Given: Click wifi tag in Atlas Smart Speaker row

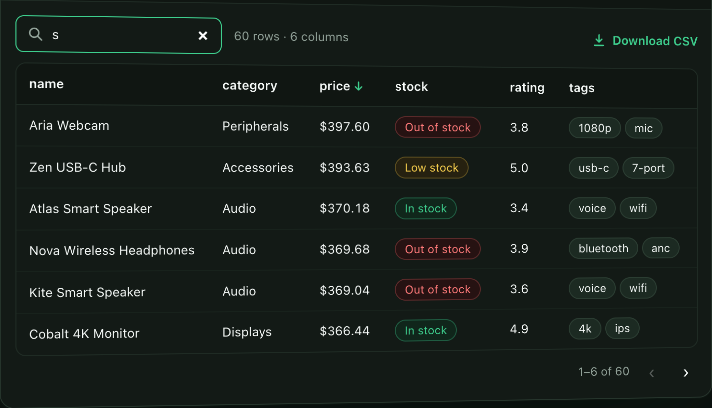Looking at the screenshot, I should (638, 208).
